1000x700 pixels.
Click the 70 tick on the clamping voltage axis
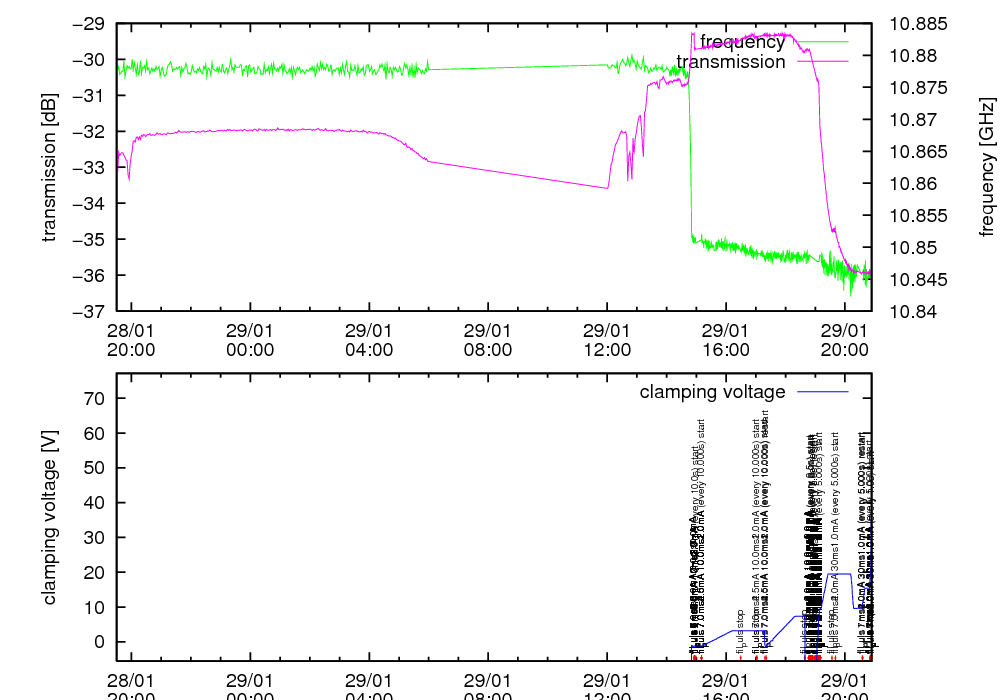(x=96, y=398)
